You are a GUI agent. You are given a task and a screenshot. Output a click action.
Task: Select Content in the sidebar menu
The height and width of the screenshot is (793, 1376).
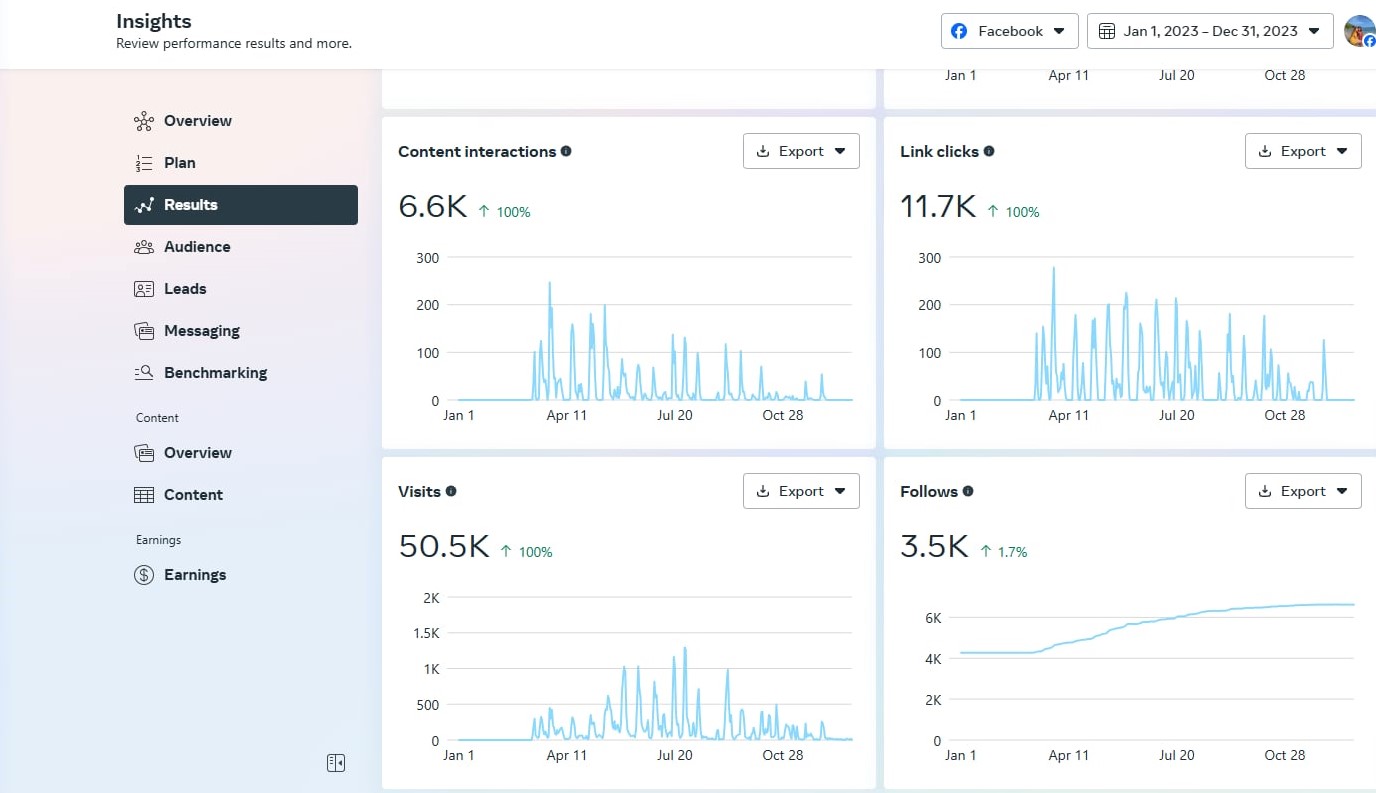(193, 495)
